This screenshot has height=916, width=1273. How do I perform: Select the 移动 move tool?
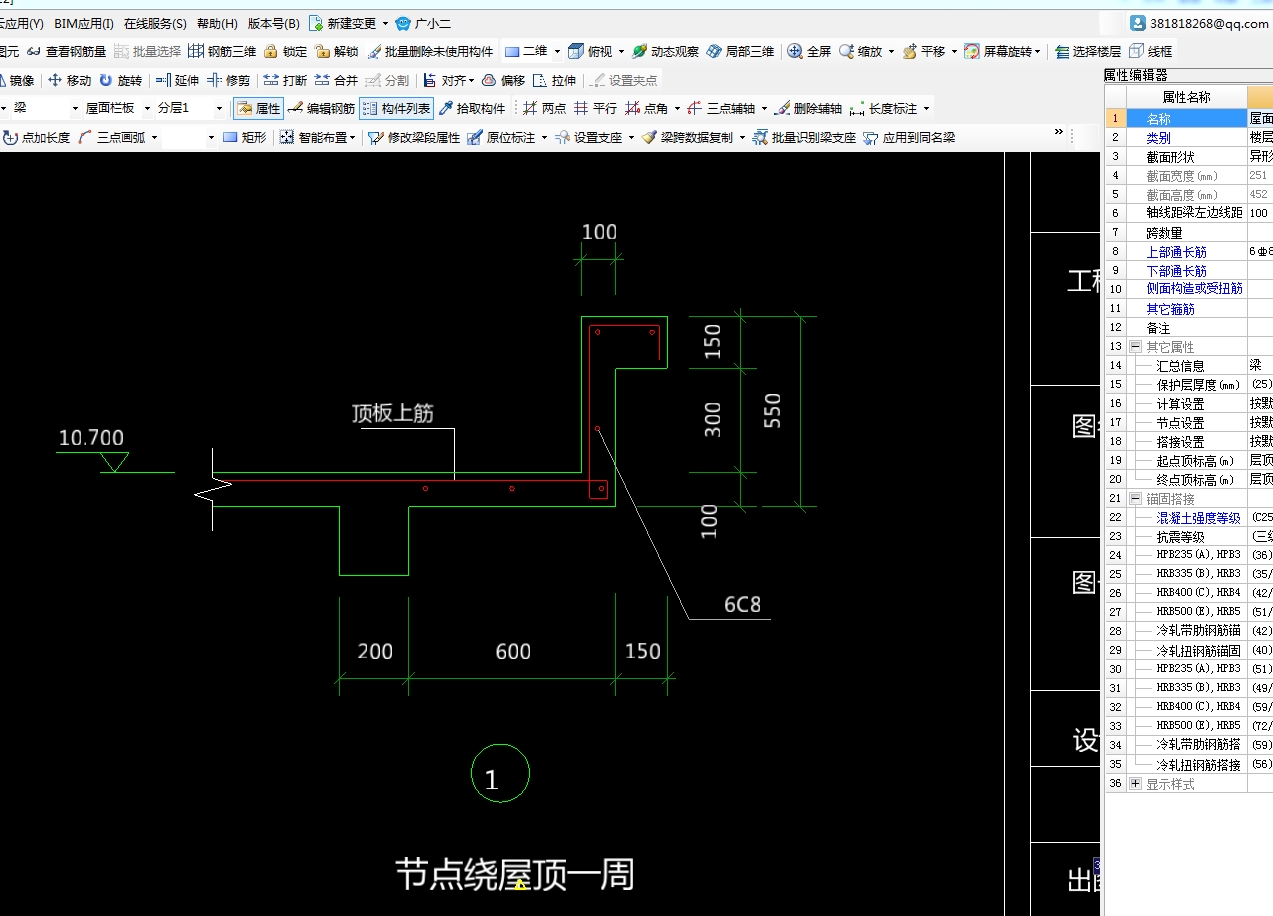tap(69, 80)
